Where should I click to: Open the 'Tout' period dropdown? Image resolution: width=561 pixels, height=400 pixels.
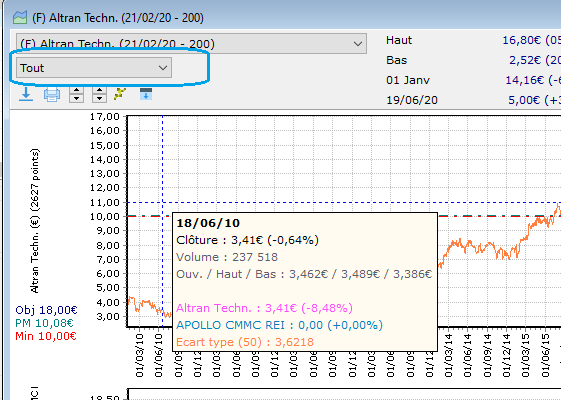(94, 68)
